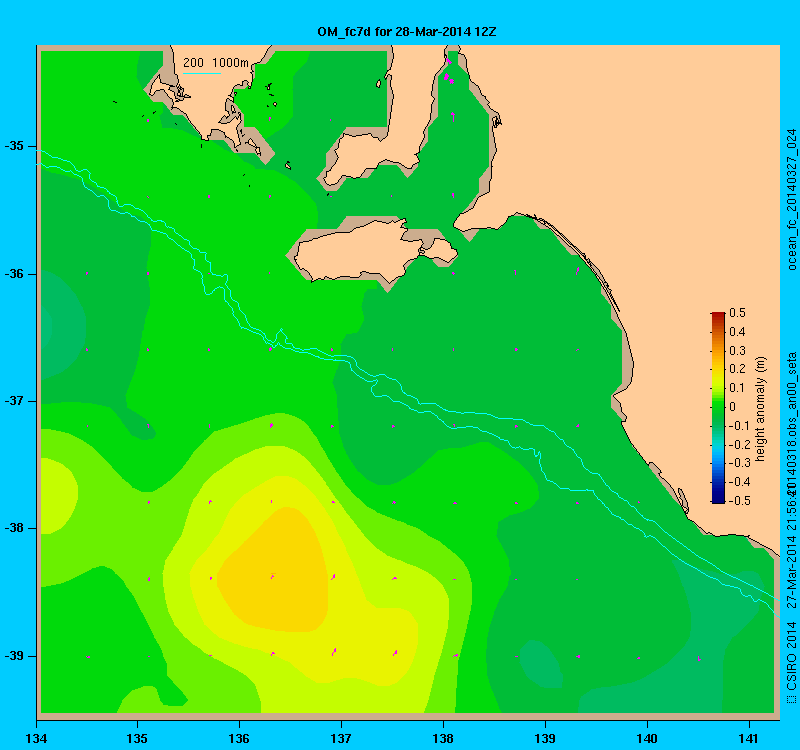Click the '139' longitude tick label
The height and width of the screenshot is (750, 800).
(x=545, y=738)
